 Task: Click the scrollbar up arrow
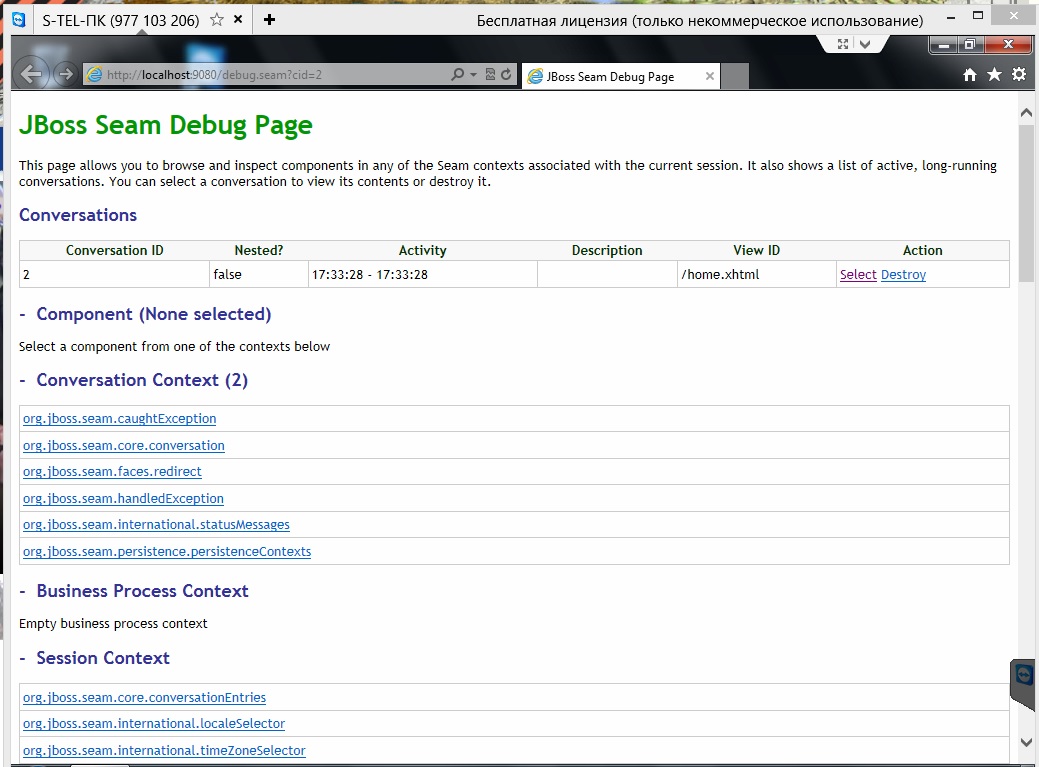click(x=1026, y=113)
